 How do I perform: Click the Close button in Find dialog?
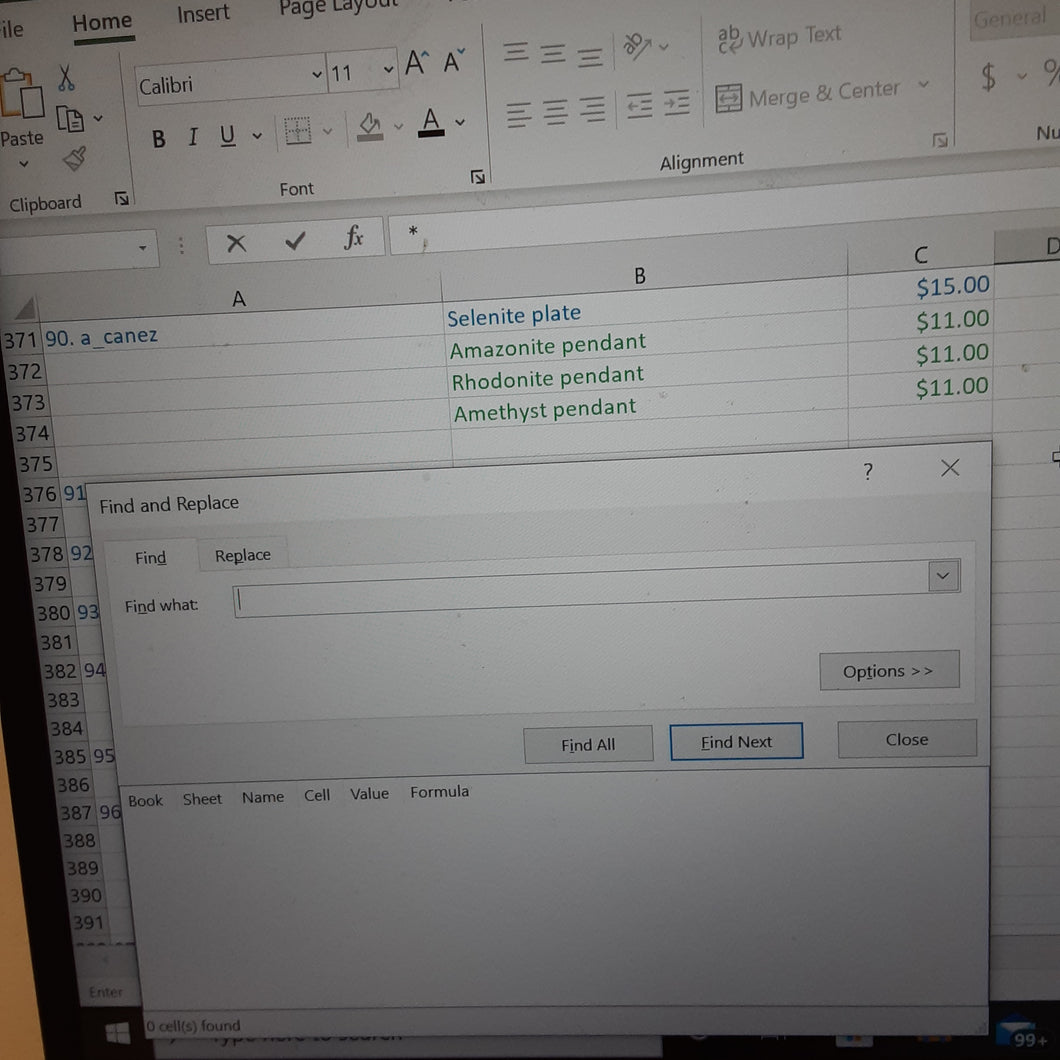(x=907, y=740)
